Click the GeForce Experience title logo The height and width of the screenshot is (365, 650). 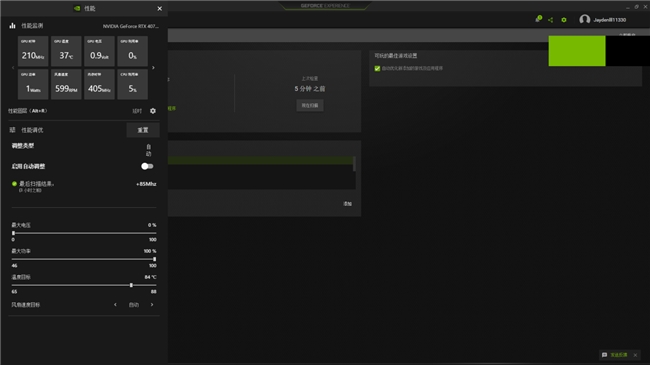click(325, 6)
